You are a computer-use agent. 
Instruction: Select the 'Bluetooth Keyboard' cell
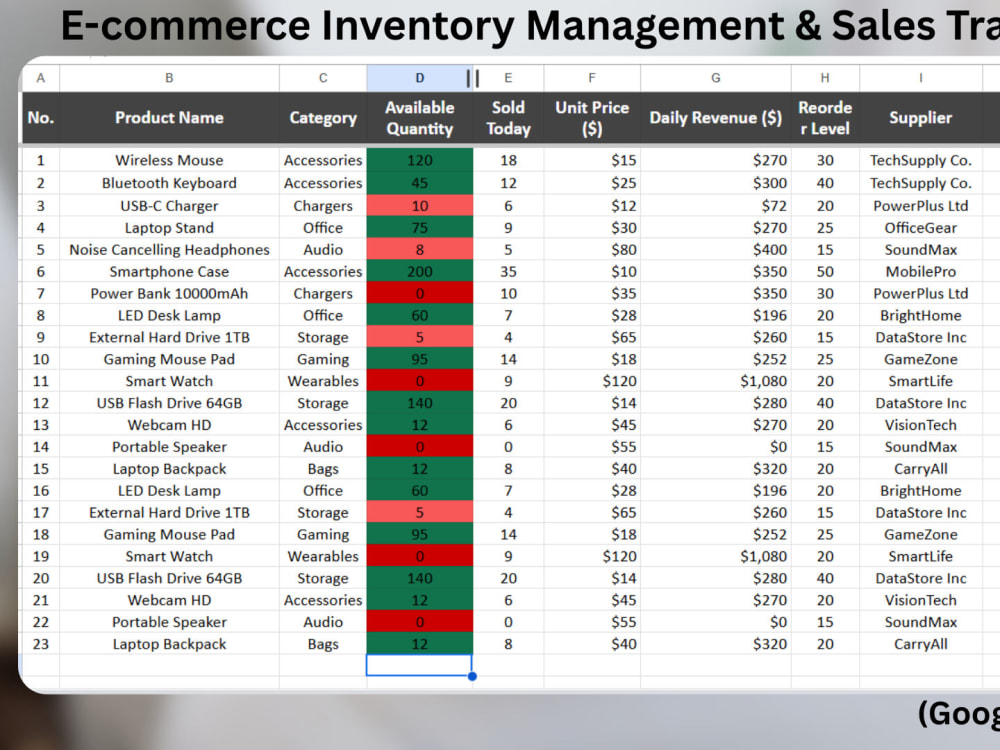coord(169,183)
